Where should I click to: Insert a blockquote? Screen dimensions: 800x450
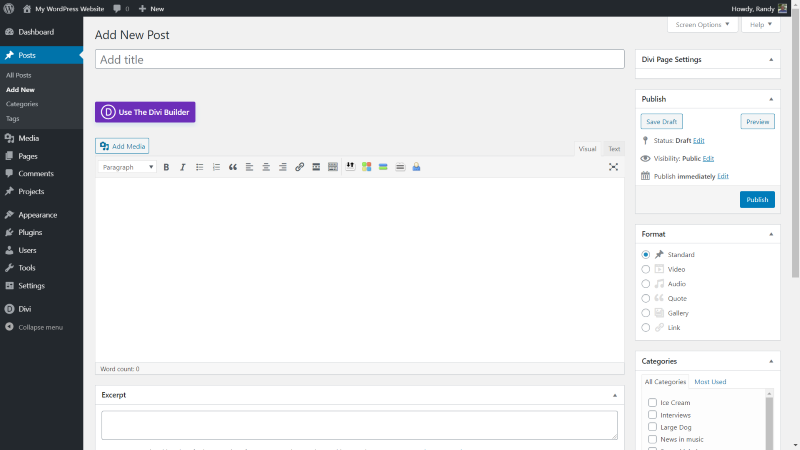pyautogui.click(x=233, y=167)
